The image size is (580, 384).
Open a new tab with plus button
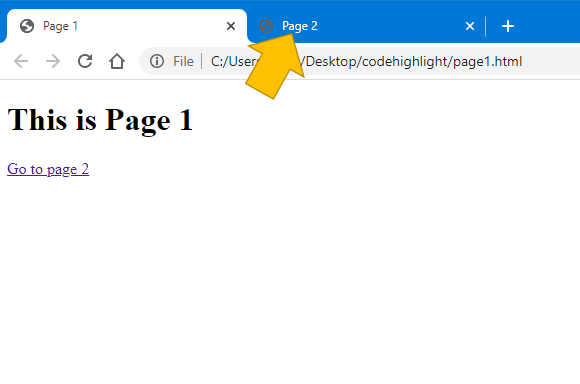click(508, 26)
